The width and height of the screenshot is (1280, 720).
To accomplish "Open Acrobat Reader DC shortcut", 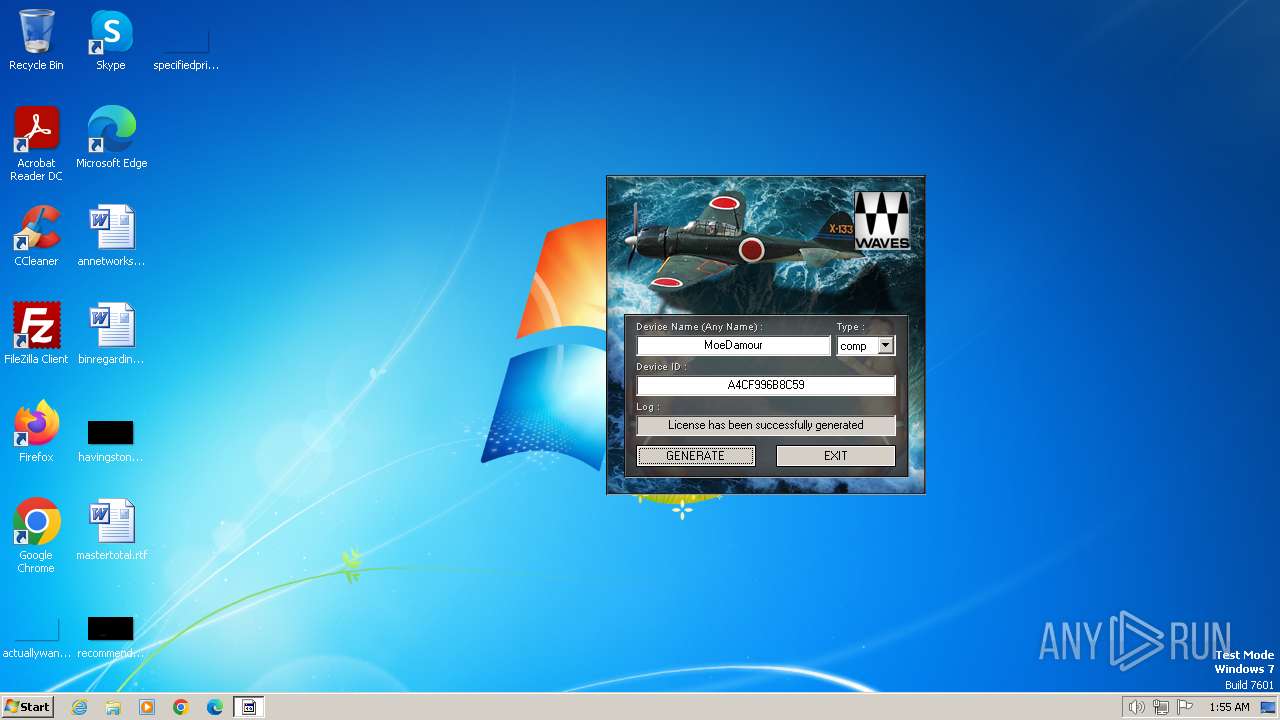I will (x=36, y=143).
